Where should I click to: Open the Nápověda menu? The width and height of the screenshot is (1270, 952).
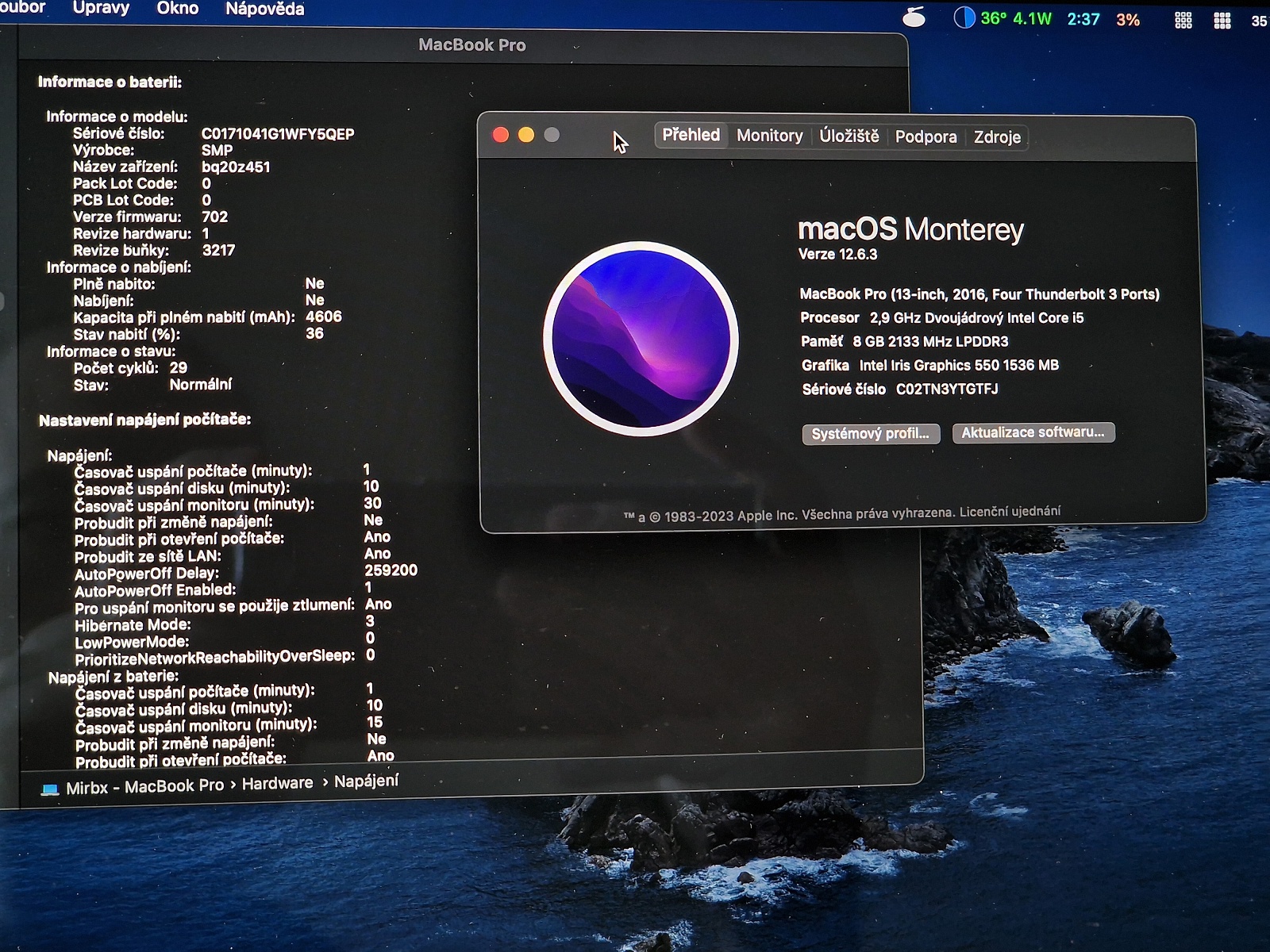[x=264, y=10]
